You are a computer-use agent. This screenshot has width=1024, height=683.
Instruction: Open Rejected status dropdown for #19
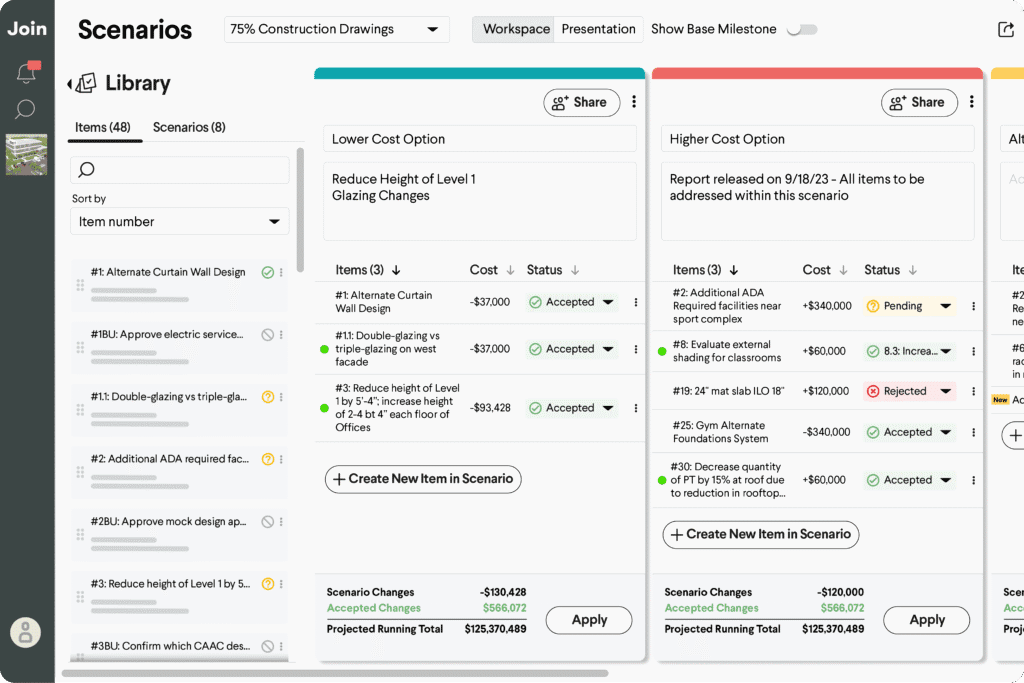point(909,391)
